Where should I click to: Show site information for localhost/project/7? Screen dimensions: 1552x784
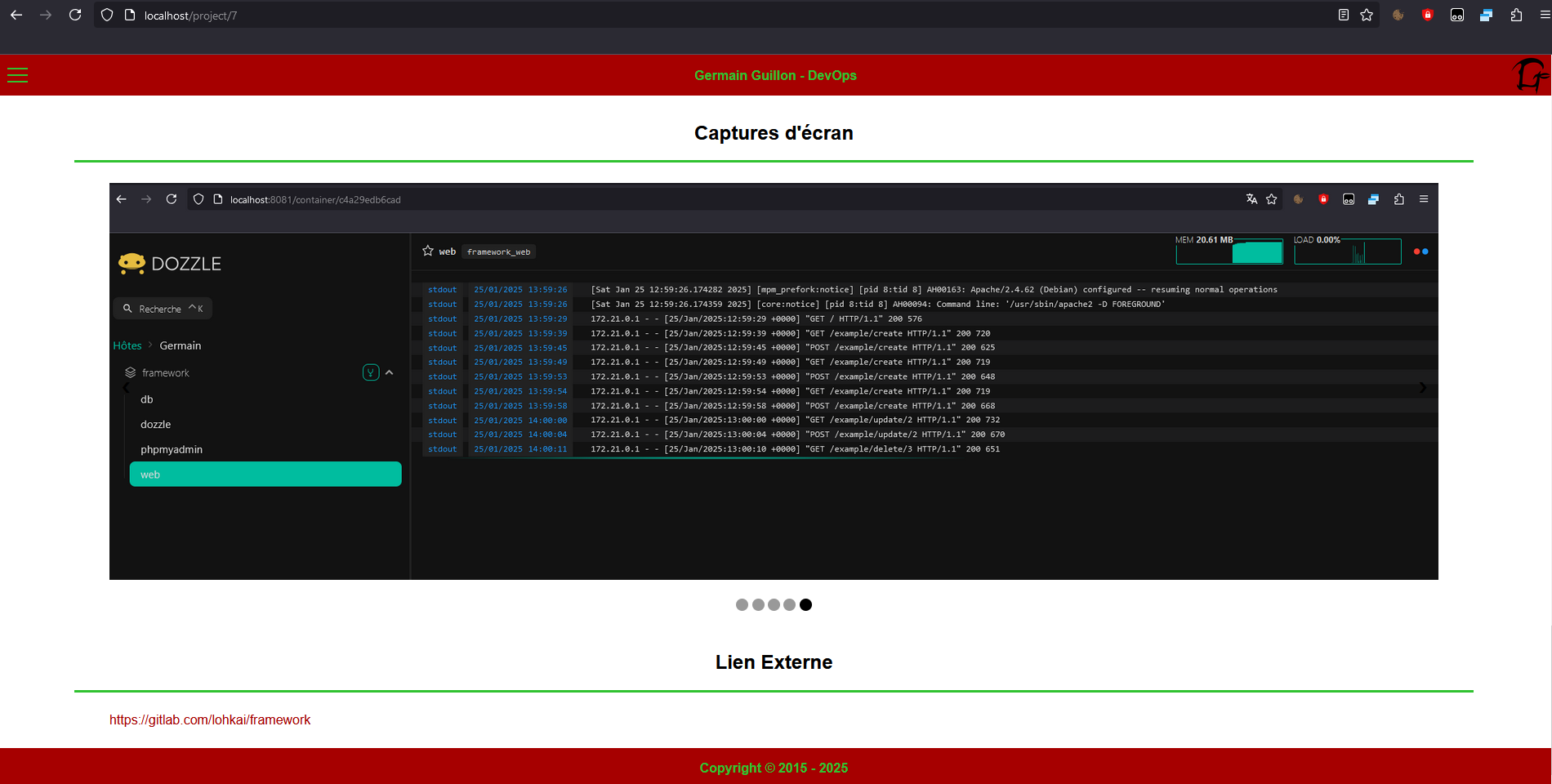click(x=129, y=16)
